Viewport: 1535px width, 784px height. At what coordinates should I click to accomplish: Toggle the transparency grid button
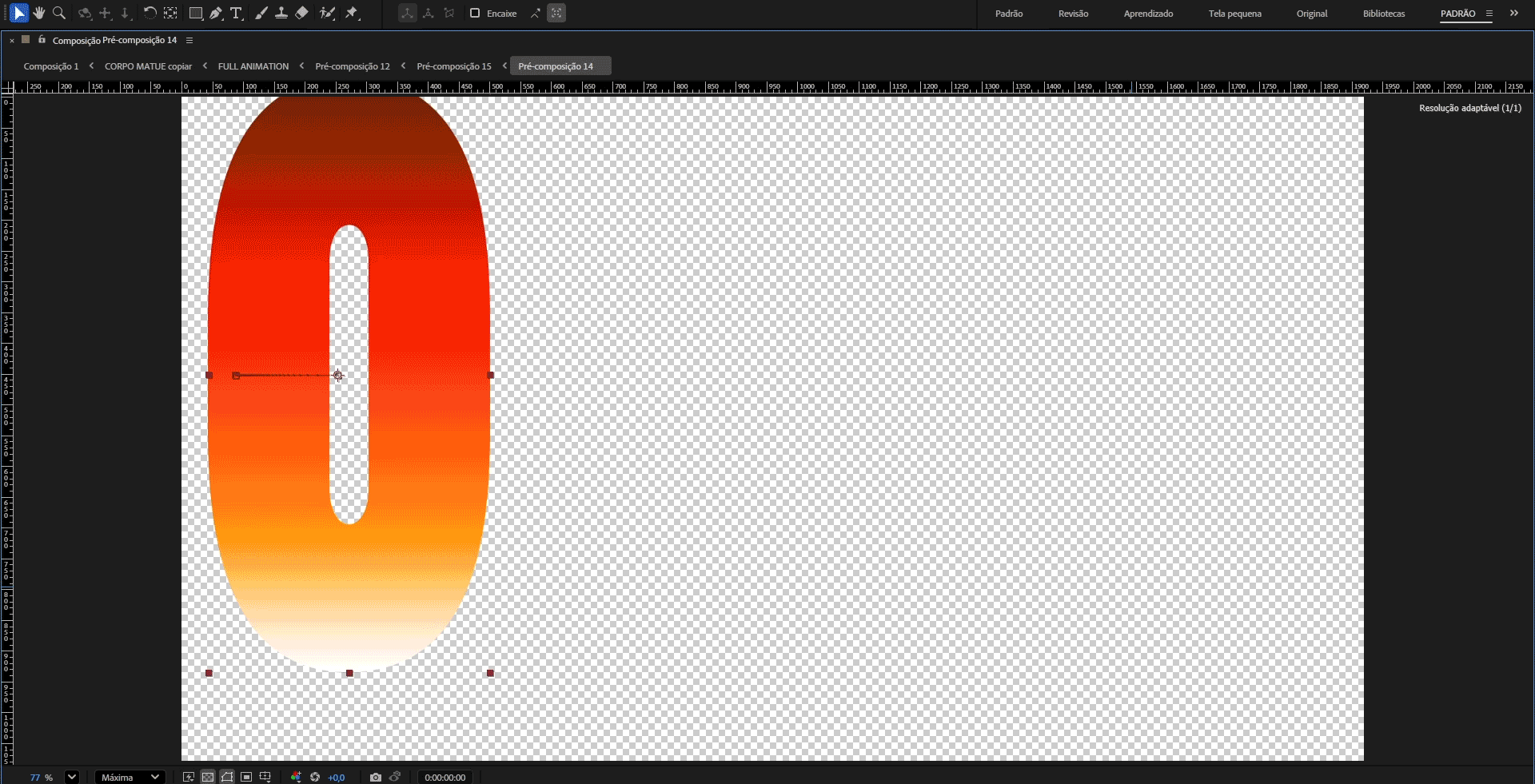click(x=208, y=777)
